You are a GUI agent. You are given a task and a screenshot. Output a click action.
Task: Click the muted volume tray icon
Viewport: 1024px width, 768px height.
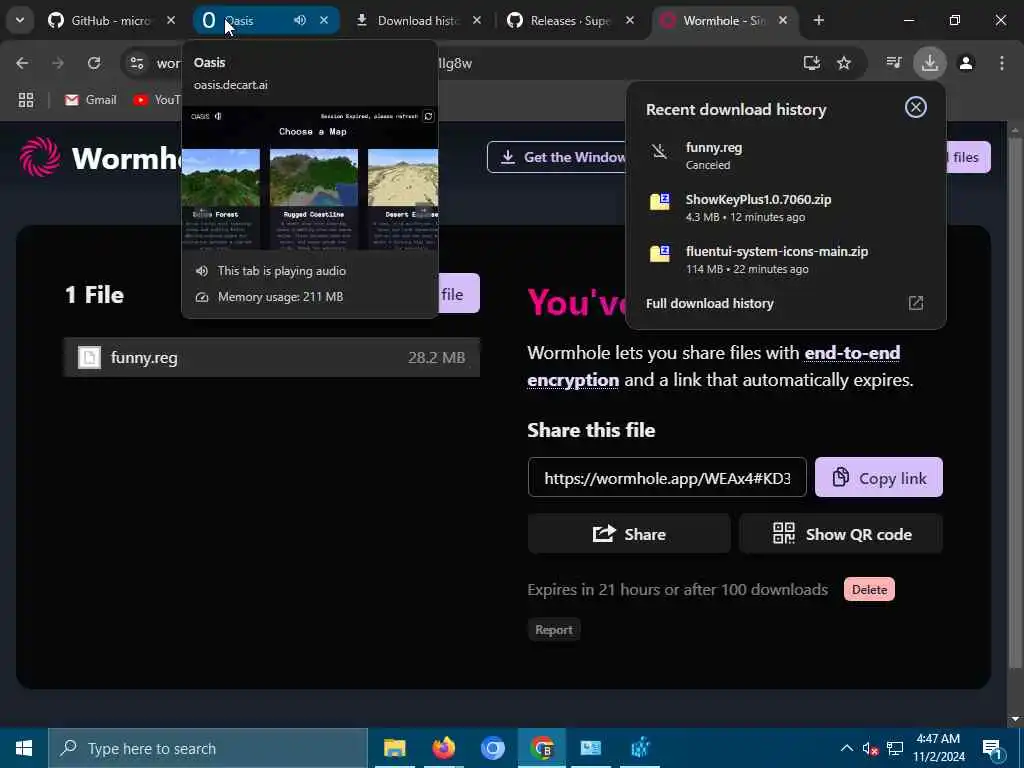(870, 748)
